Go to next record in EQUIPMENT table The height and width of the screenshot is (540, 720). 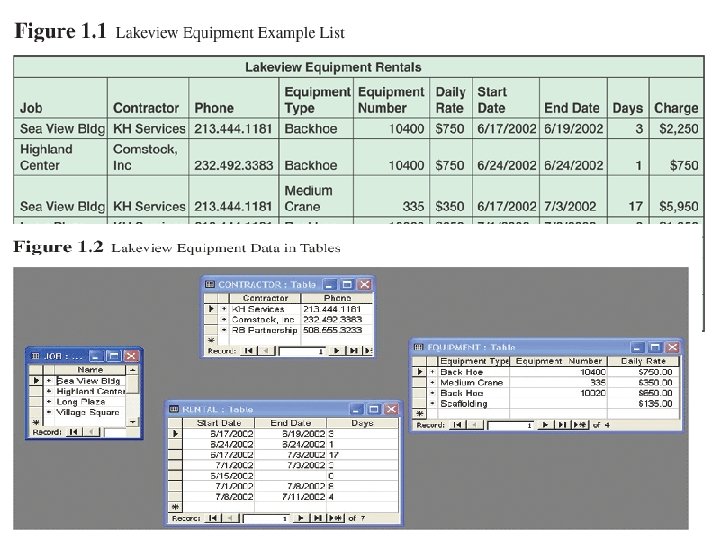click(545, 425)
